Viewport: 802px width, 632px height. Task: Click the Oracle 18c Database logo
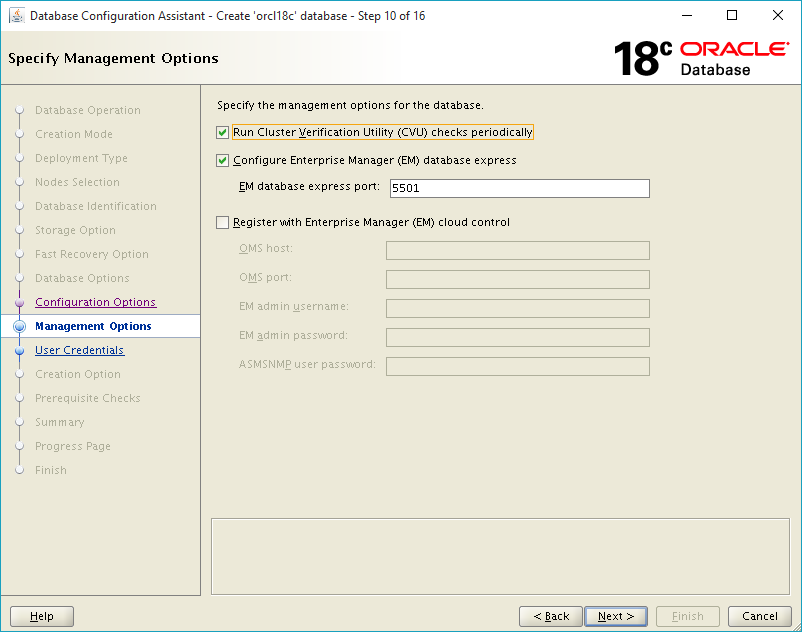pos(701,58)
